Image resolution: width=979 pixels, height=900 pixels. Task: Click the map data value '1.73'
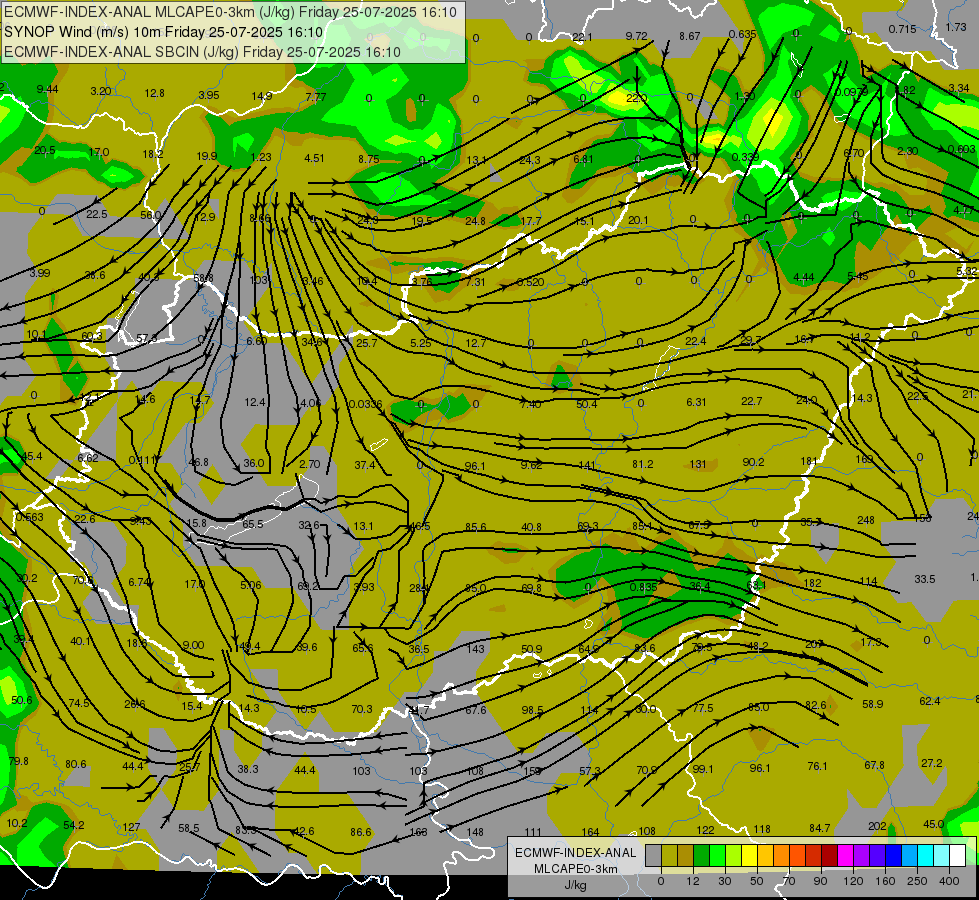(956, 27)
